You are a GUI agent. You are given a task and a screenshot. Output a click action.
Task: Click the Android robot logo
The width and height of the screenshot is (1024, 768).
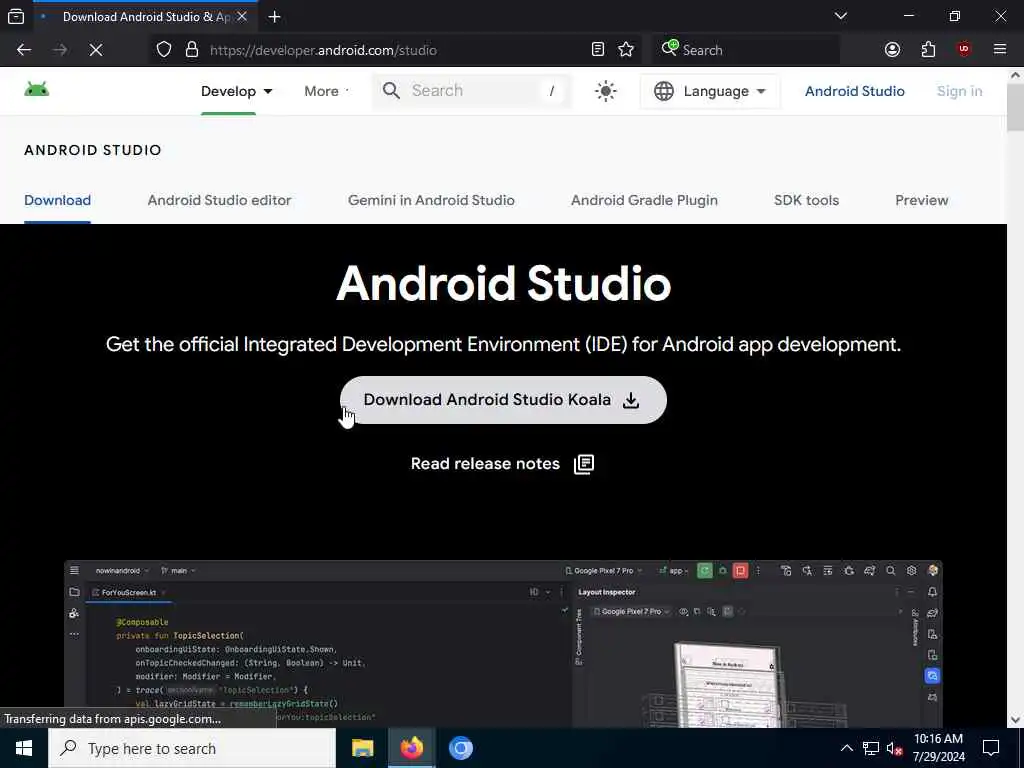pos(37,90)
